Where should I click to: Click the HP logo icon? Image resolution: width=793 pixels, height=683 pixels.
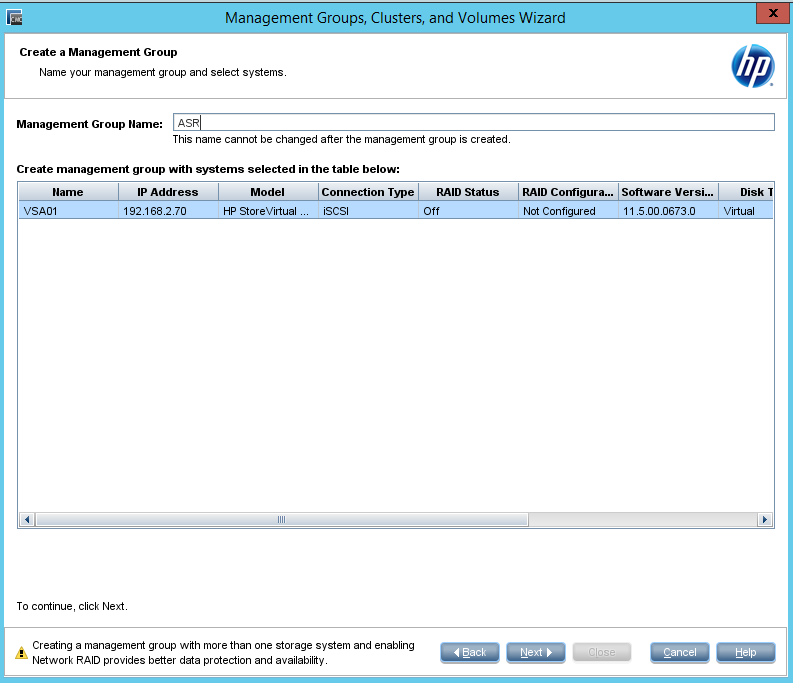tap(752, 67)
